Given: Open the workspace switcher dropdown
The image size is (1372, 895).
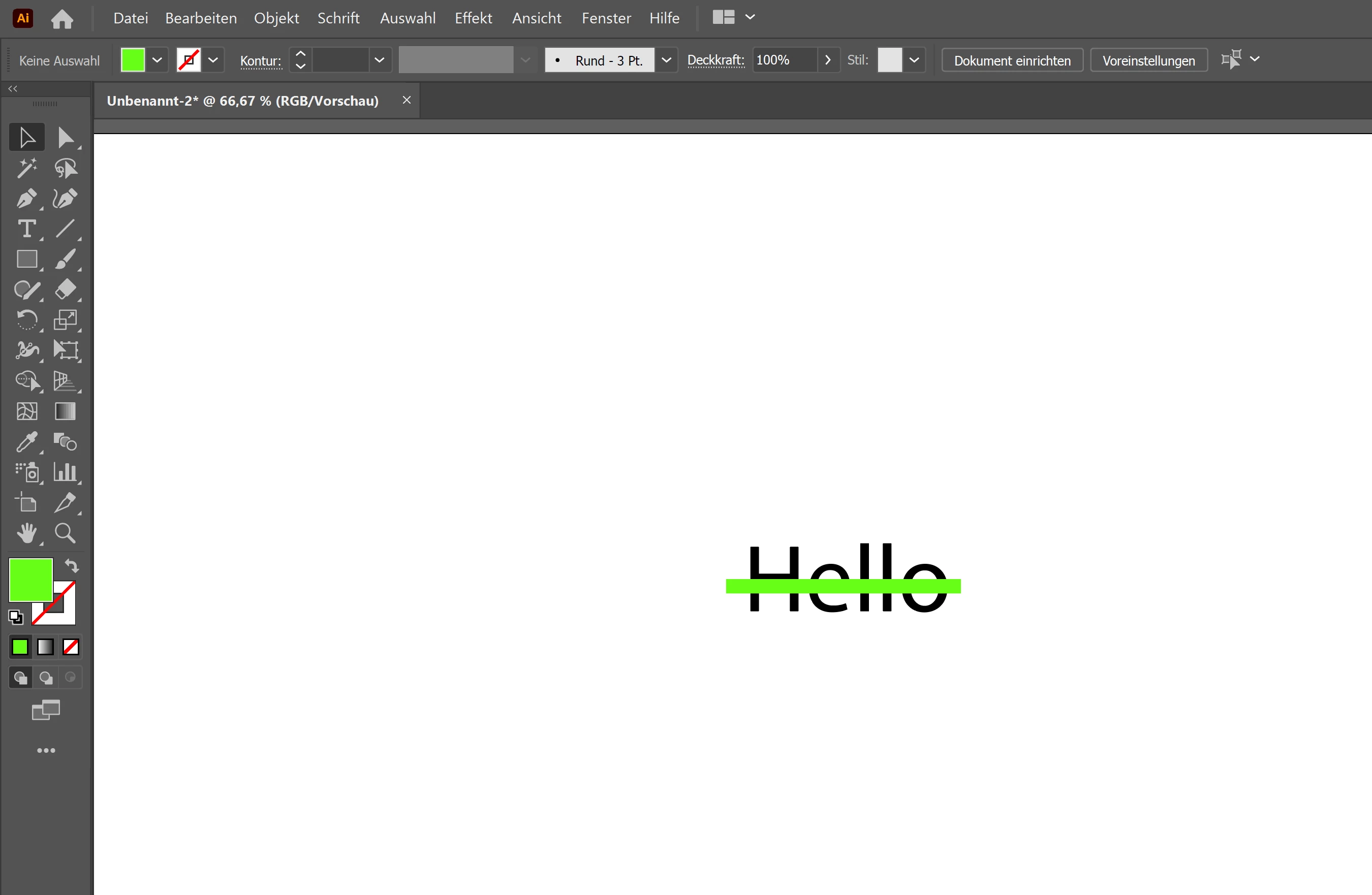Looking at the screenshot, I should pyautogui.click(x=750, y=17).
